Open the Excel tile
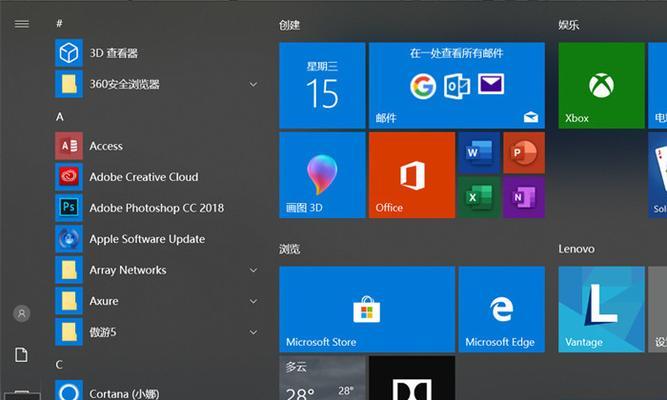 coord(479,197)
